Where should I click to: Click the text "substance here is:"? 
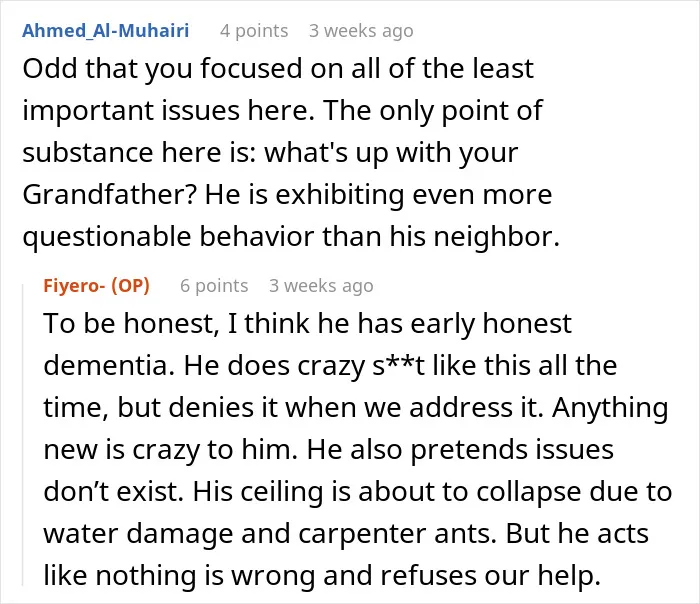(x=139, y=153)
